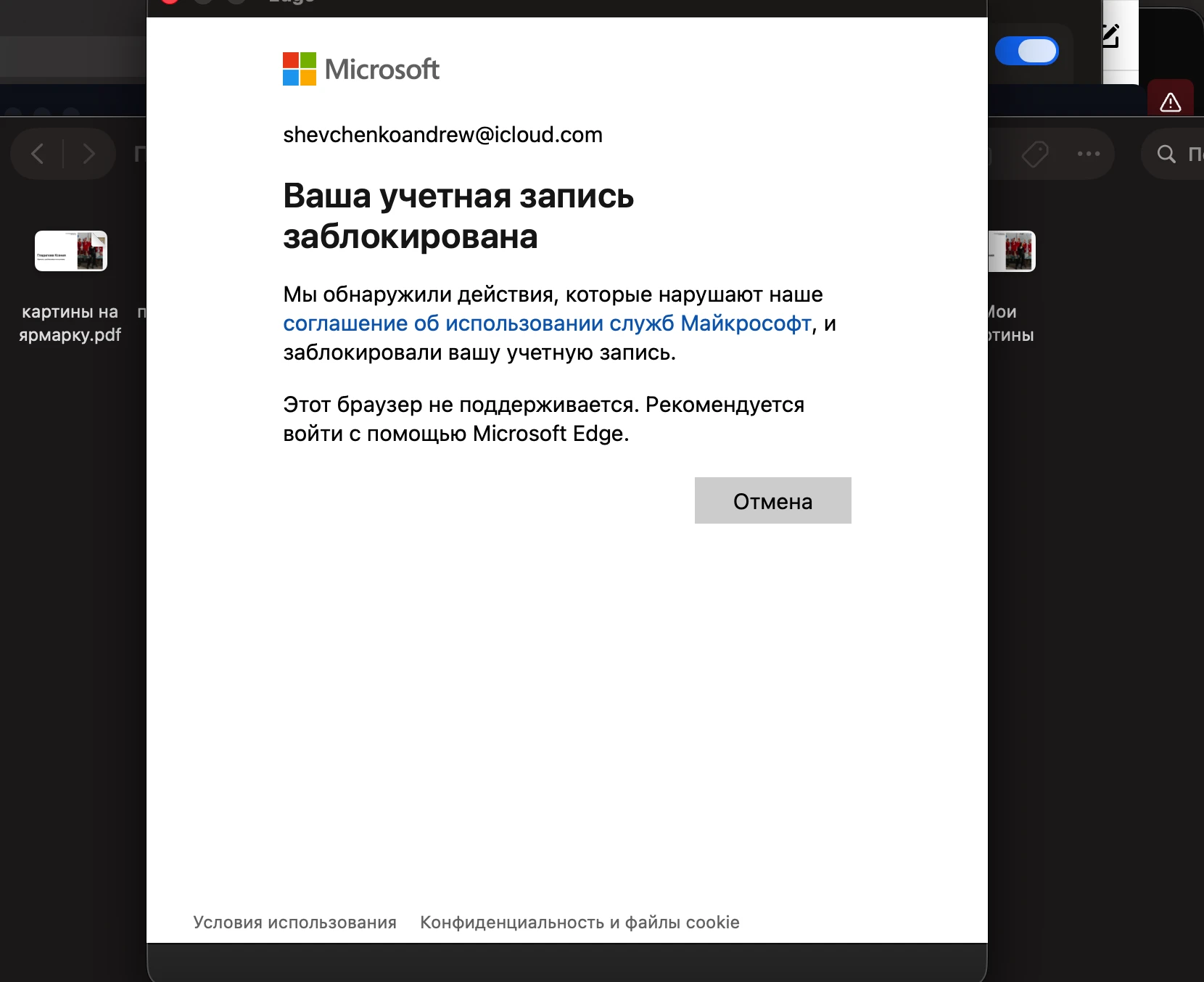Click the compose pencil icon
This screenshot has height=982, width=1204.
[1110, 36]
